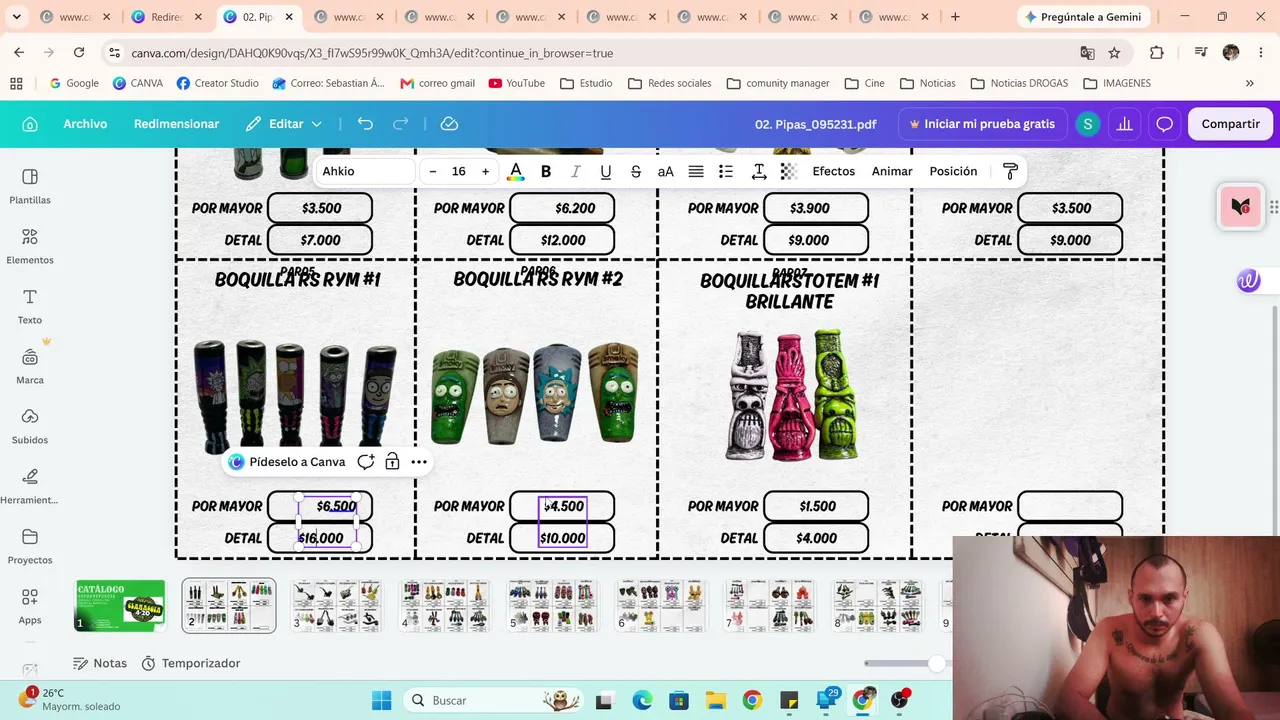Open Redimensionar menu
Screen dimensions: 1280x720
(x=176, y=124)
